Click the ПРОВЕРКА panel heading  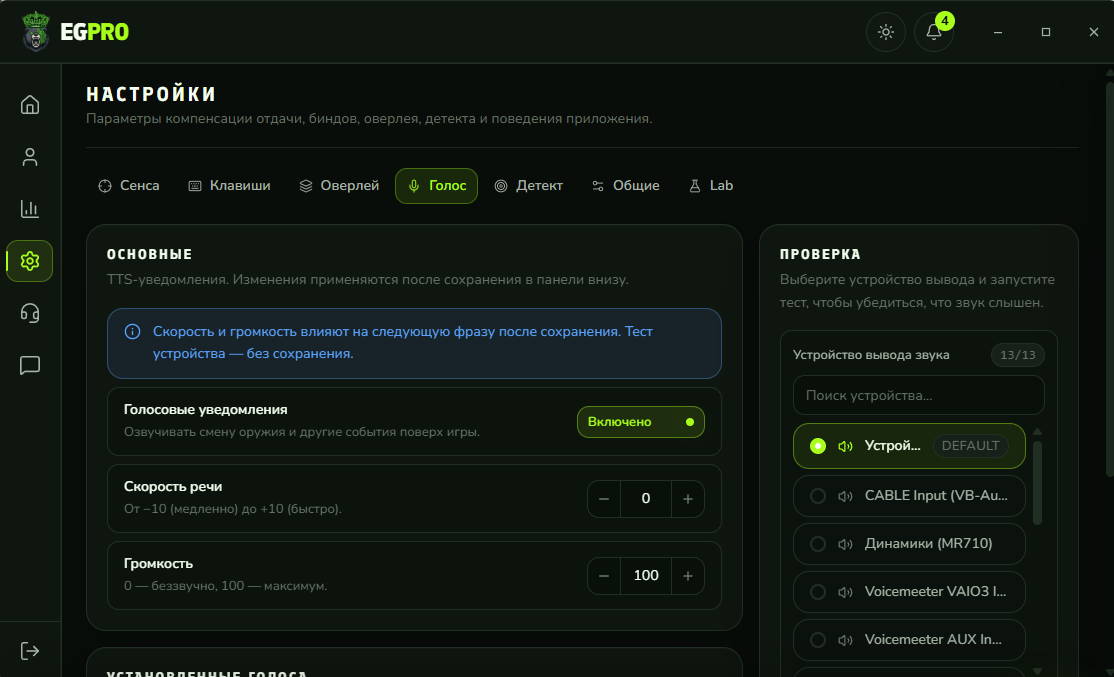point(820,254)
